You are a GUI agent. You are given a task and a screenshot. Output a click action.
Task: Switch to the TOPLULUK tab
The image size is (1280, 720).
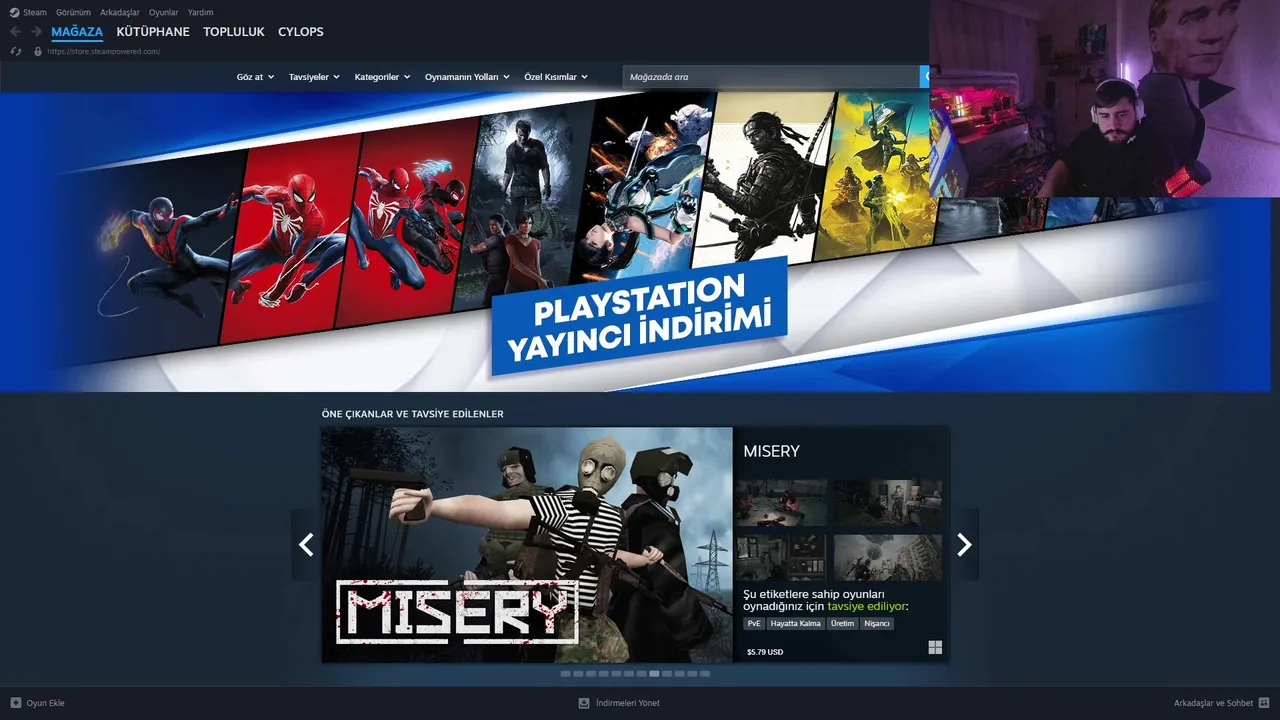pos(234,32)
